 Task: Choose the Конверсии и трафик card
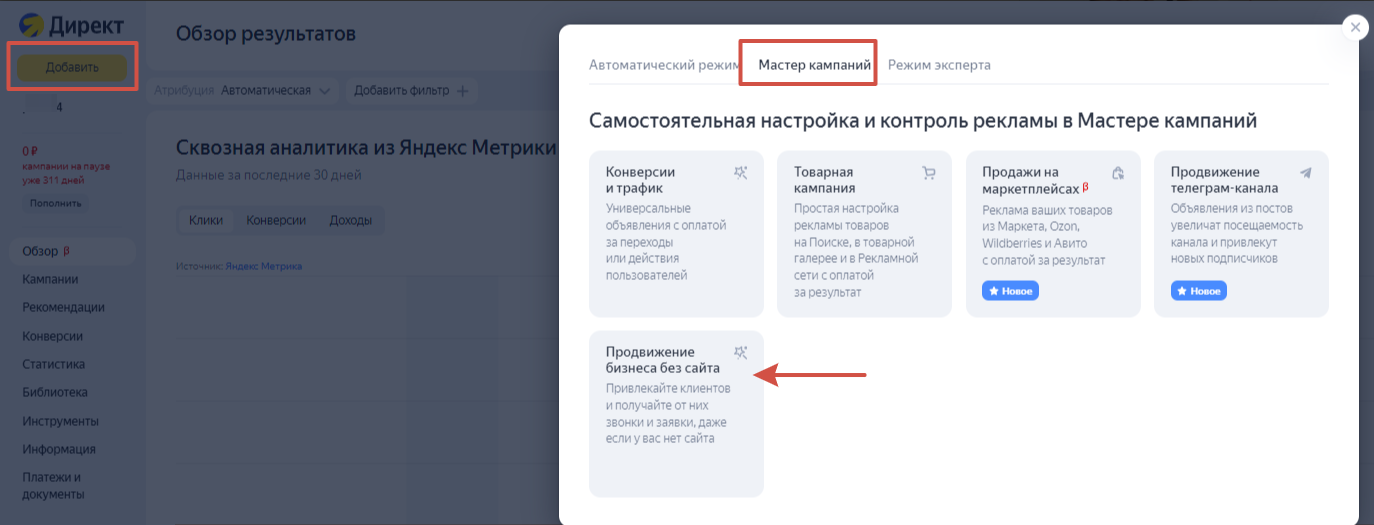coord(676,234)
